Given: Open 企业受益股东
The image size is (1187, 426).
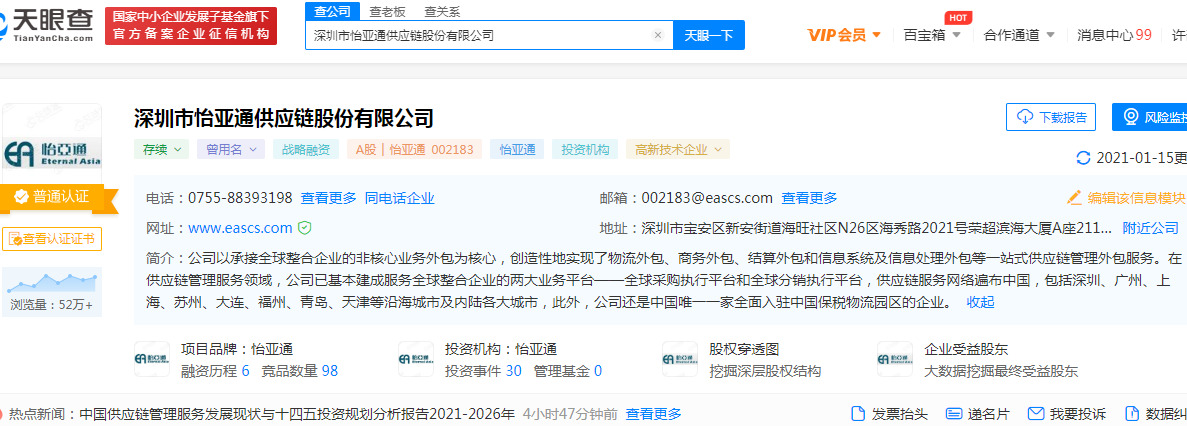Looking at the screenshot, I should pyautogui.click(x=967, y=350).
